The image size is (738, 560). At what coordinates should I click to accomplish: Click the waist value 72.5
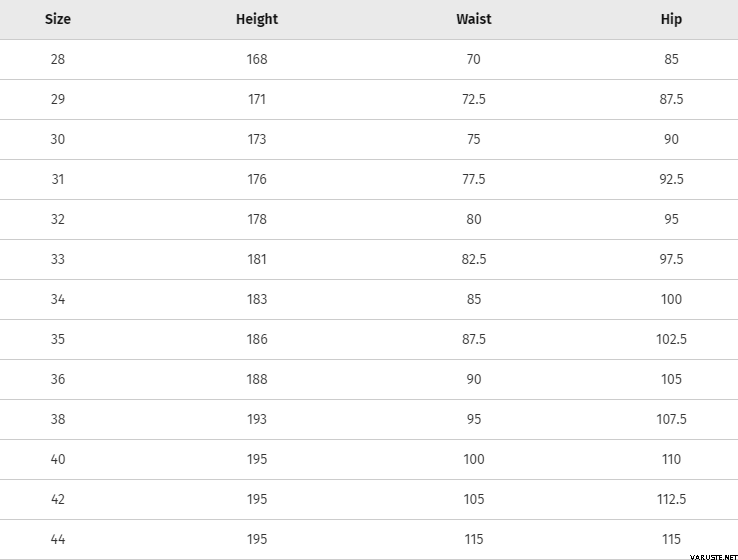pyautogui.click(x=473, y=99)
